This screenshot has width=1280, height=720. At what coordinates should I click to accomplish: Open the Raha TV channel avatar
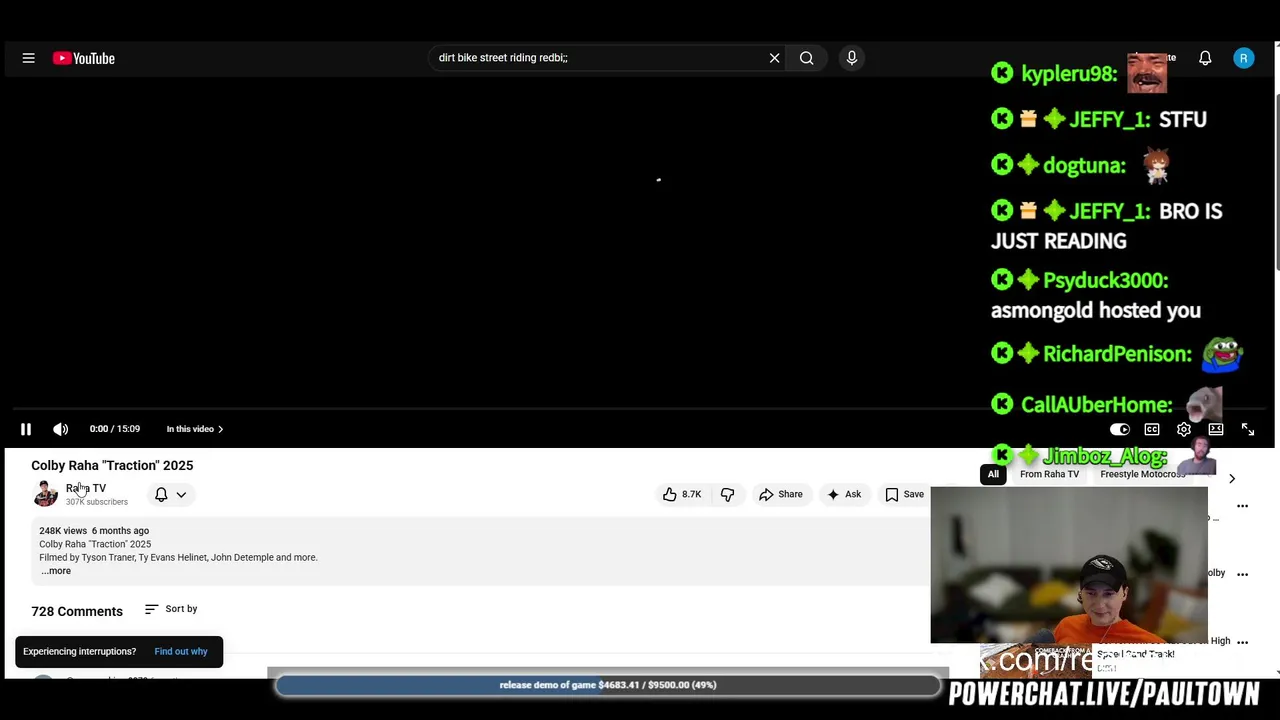45,494
